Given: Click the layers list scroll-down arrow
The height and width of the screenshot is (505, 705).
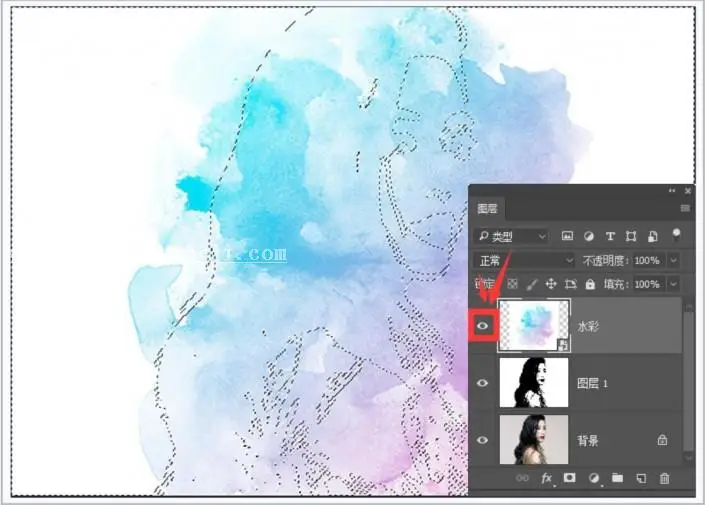Looking at the screenshot, I should coord(689,458).
